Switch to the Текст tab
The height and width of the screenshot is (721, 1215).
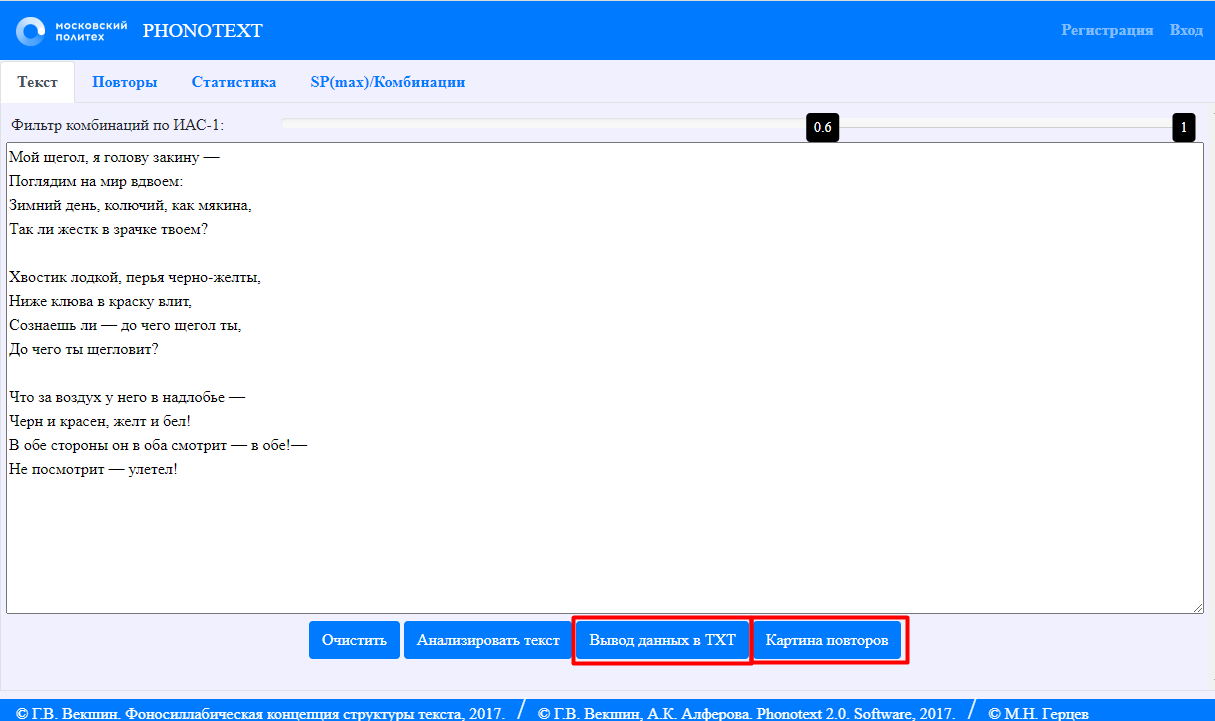(38, 82)
